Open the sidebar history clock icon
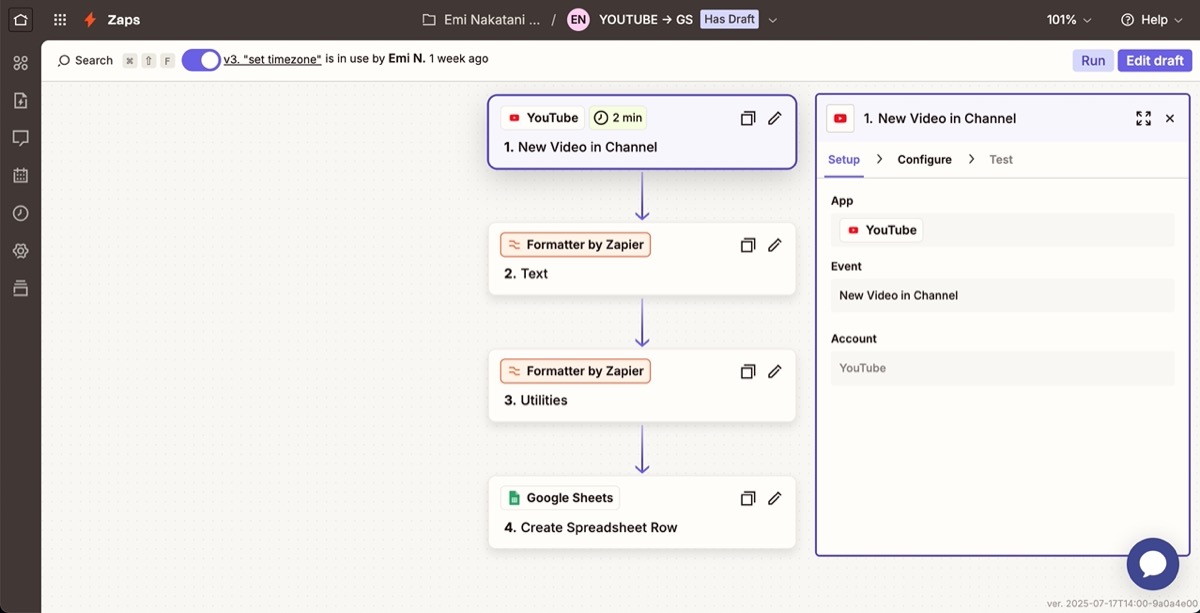1200x613 pixels. click(20, 213)
